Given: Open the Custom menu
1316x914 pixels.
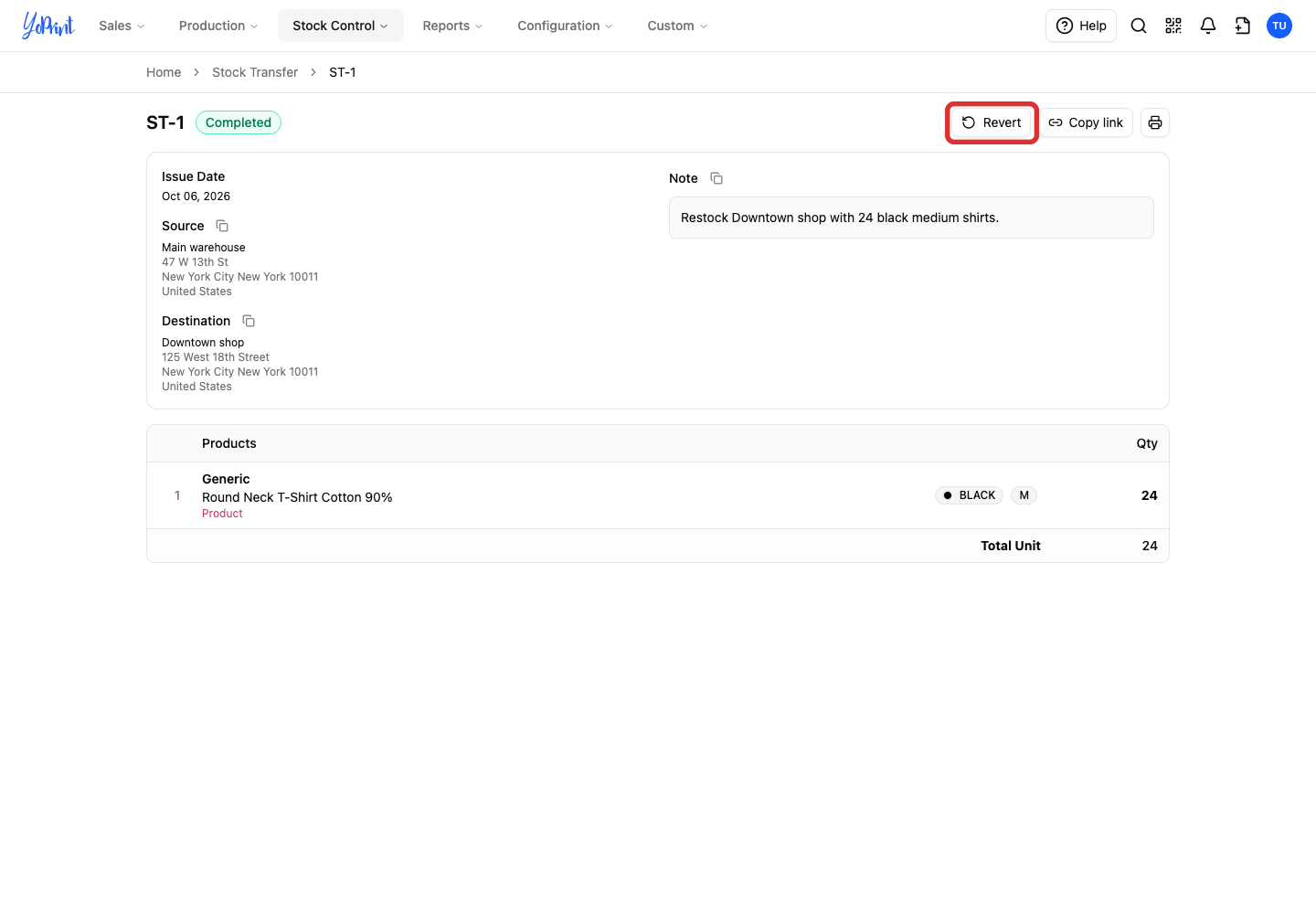Looking at the screenshot, I should [677, 26].
